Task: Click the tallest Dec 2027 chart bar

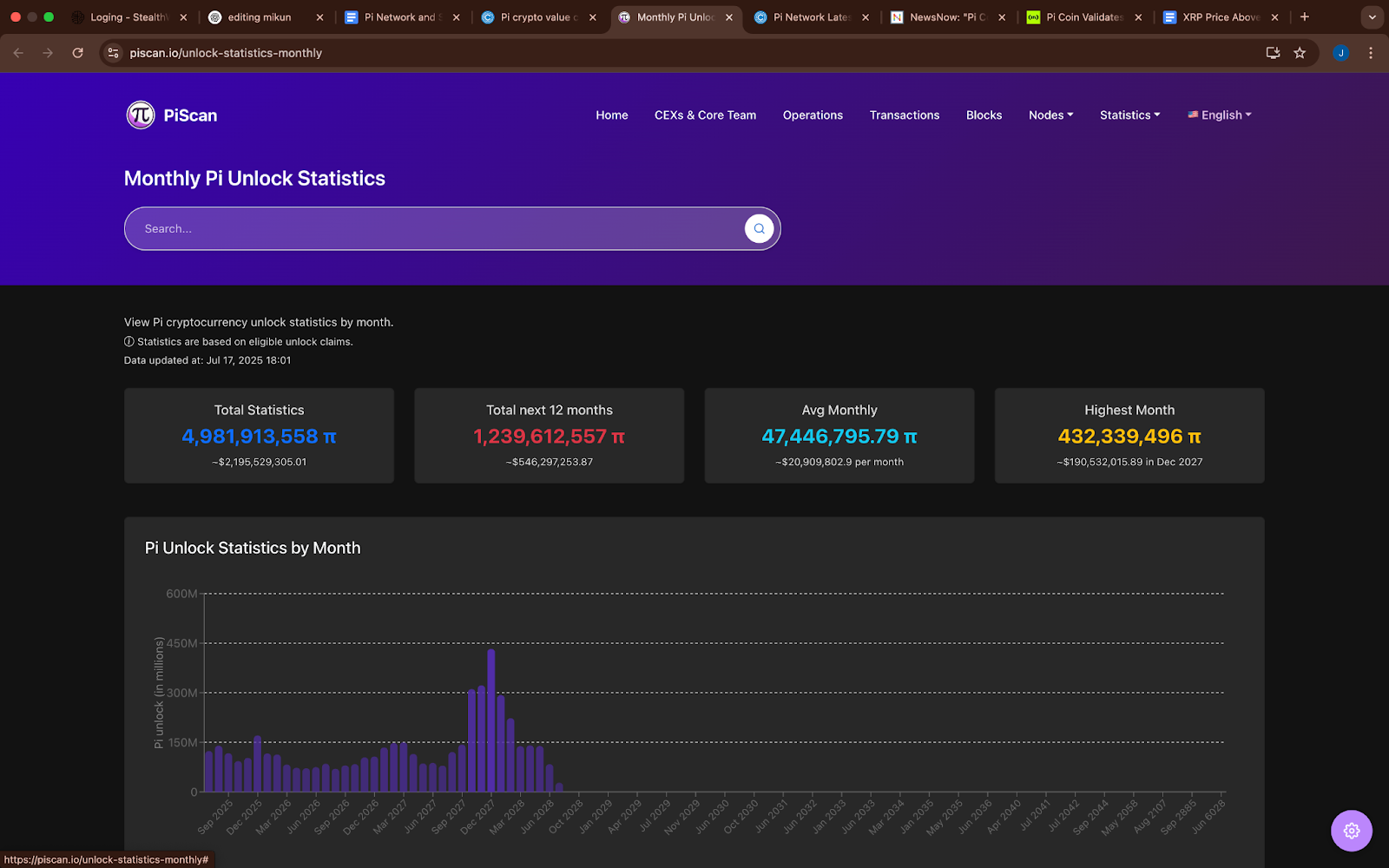Action: click(x=491, y=720)
